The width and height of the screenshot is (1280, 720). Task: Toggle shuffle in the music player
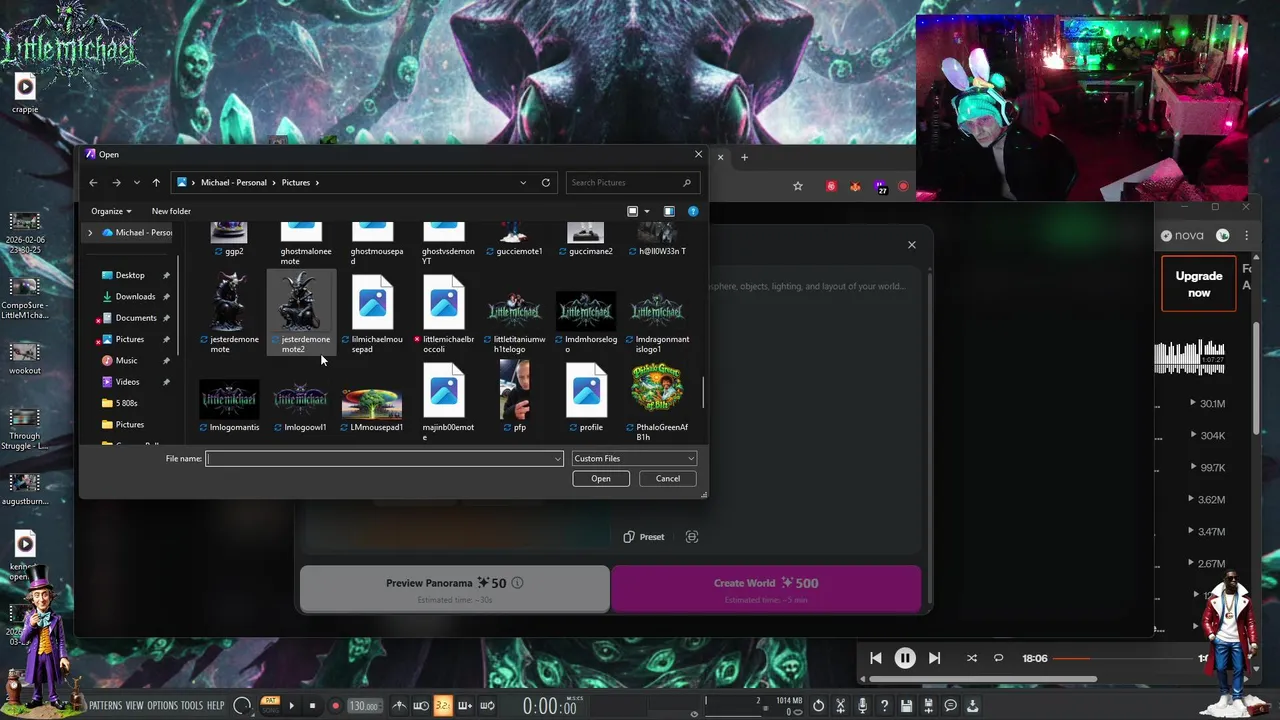tap(972, 658)
